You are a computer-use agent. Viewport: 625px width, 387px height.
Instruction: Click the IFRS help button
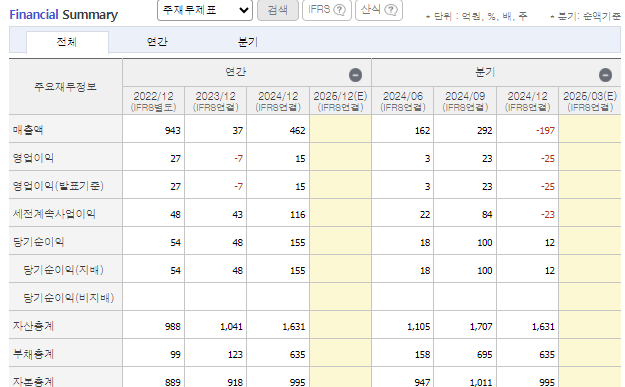pos(326,10)
